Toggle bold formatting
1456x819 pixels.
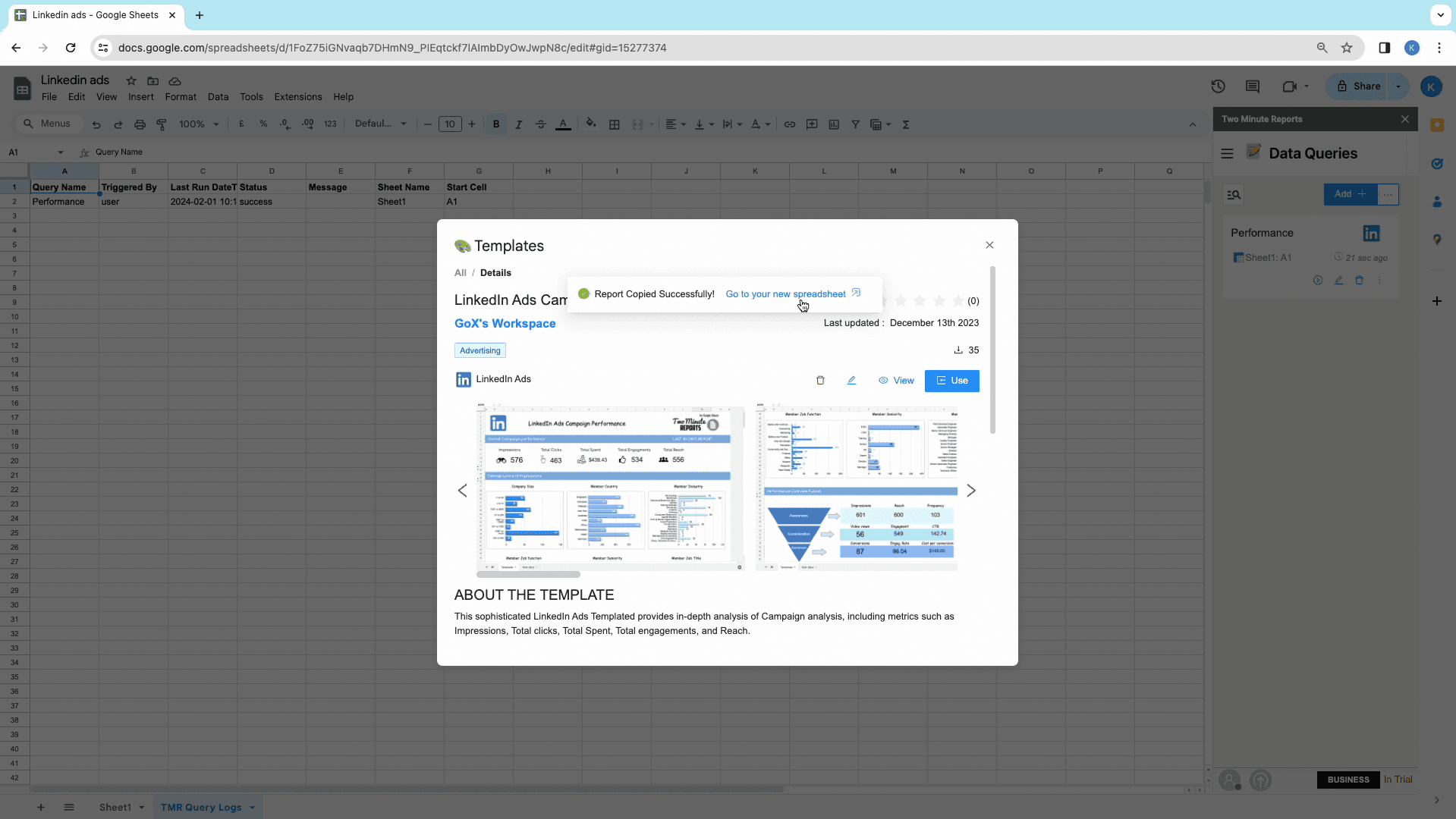click(496, 124)
